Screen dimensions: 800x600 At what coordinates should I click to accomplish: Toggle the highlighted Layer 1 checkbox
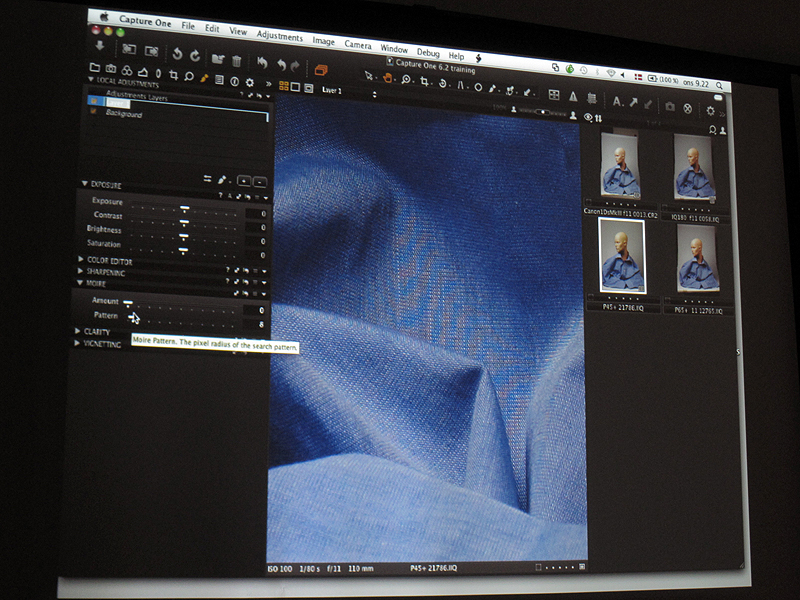(93, 101)
